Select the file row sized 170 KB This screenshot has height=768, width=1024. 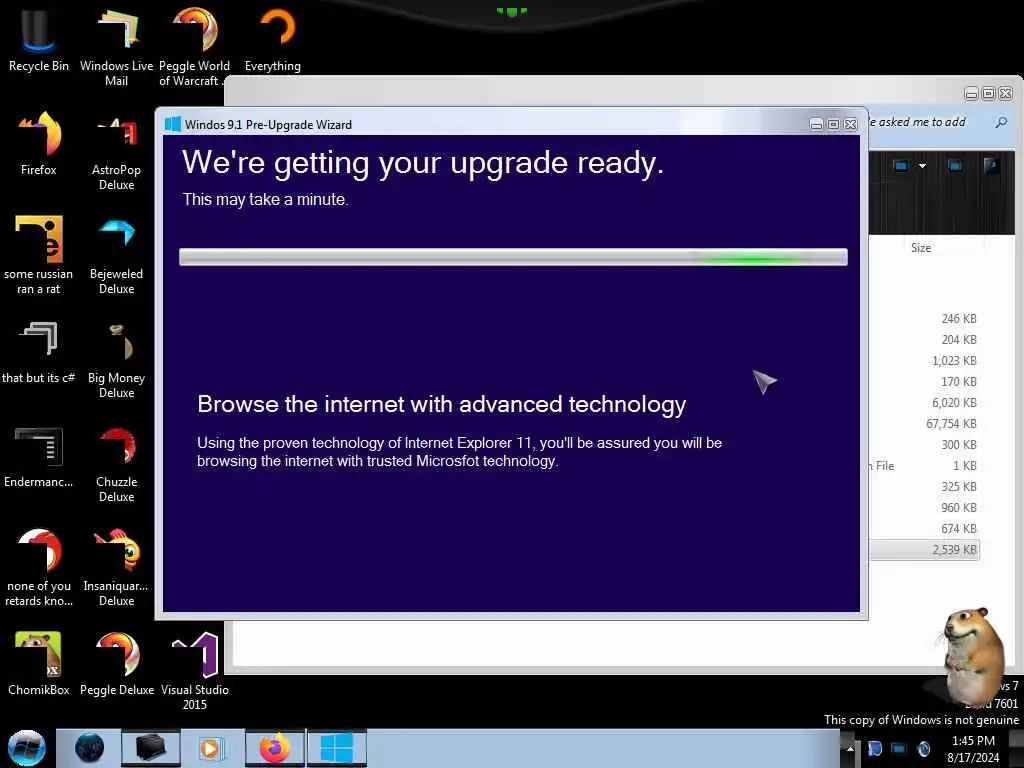pos(923,381)
